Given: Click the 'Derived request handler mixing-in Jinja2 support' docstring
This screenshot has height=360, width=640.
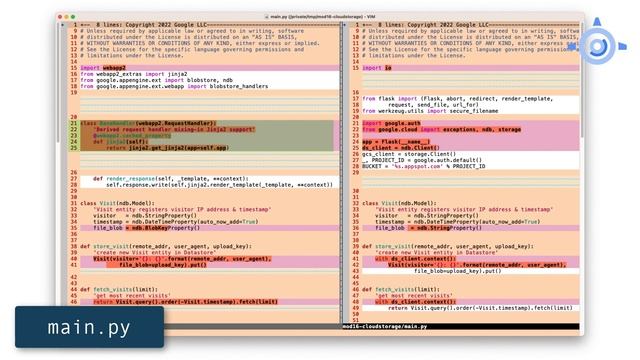Looking at the screenshot, I should tap(174, 129).
